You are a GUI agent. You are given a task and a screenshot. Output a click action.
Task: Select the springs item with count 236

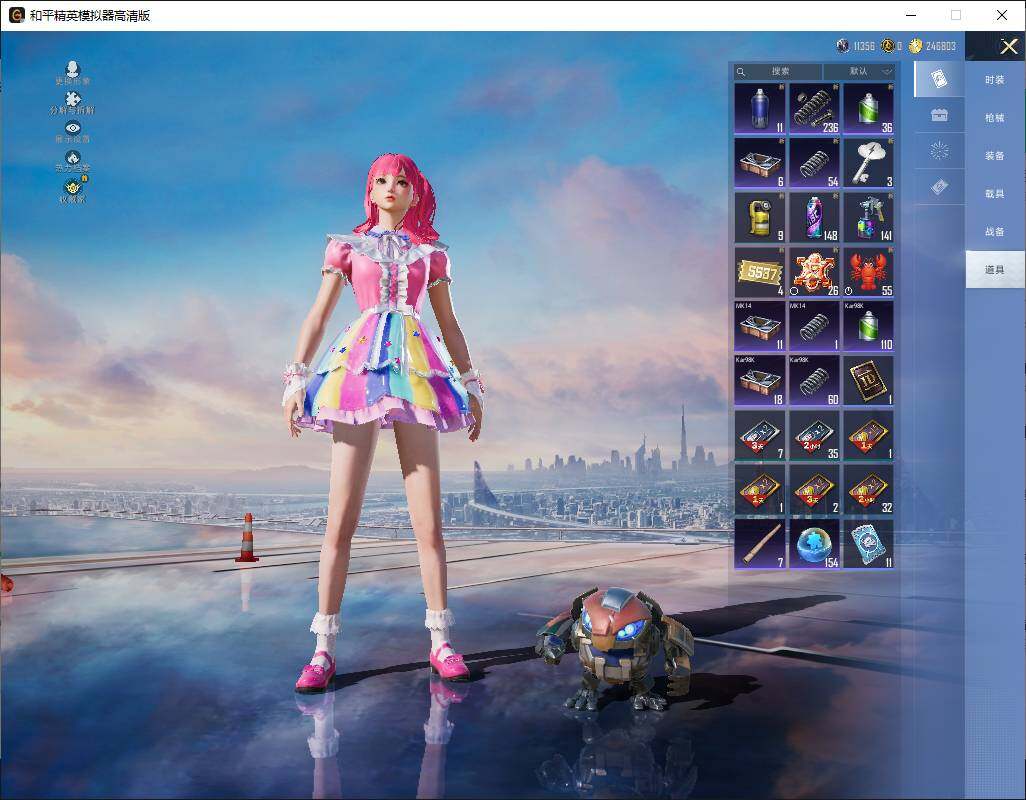click(x=814, y=109)
